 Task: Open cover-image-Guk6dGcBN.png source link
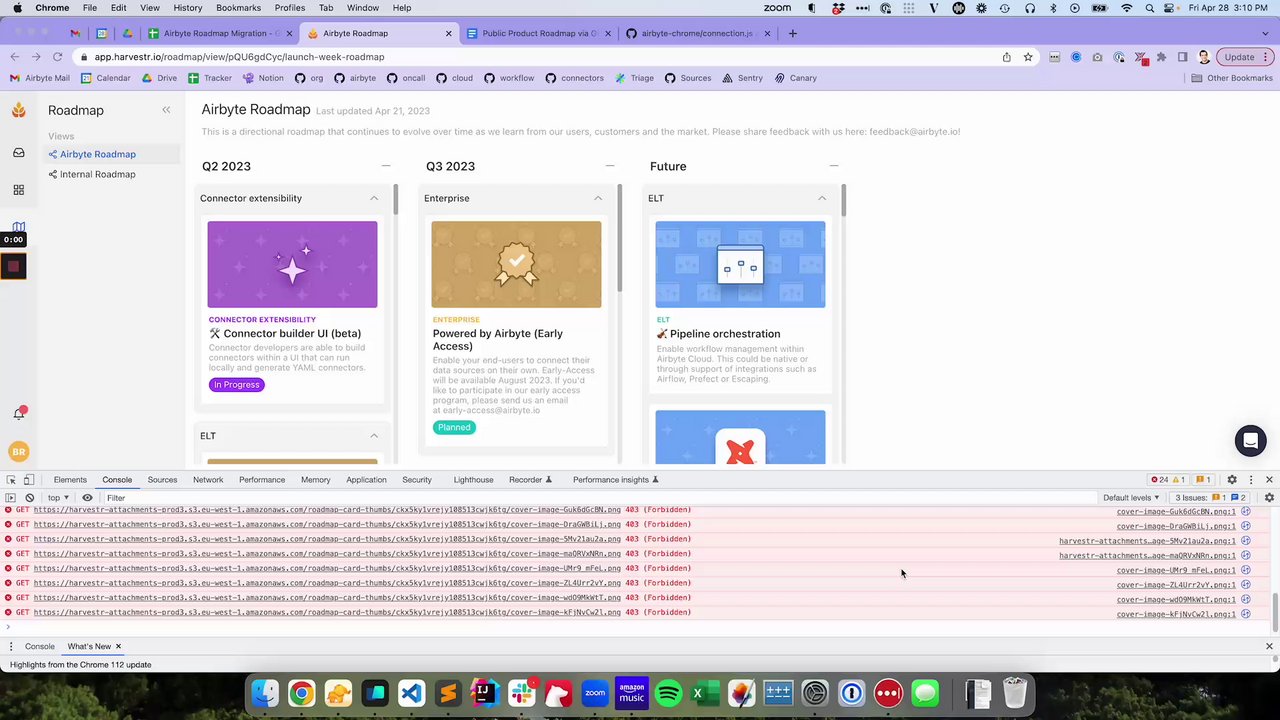(1176, 512)
